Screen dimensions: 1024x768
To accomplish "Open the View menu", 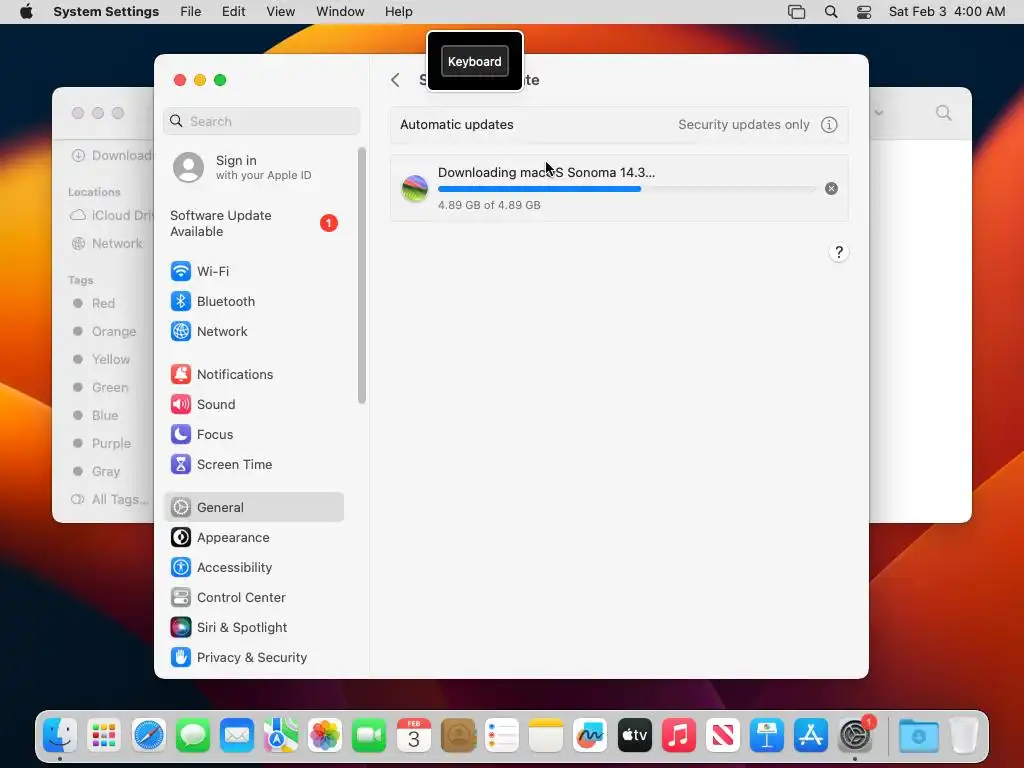I will tap(280, 12).
